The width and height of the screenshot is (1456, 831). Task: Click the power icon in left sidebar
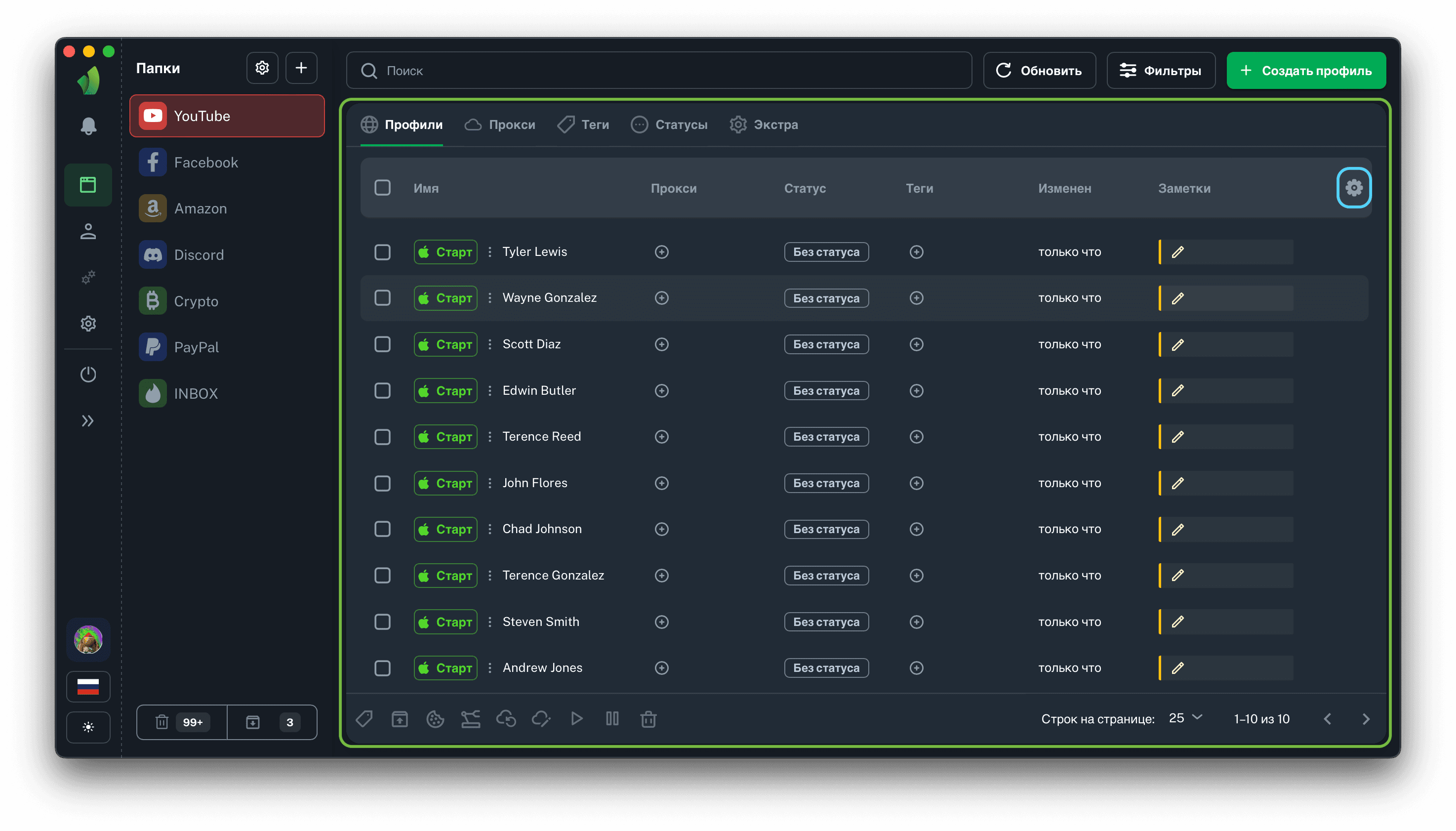tap(88, 374)
